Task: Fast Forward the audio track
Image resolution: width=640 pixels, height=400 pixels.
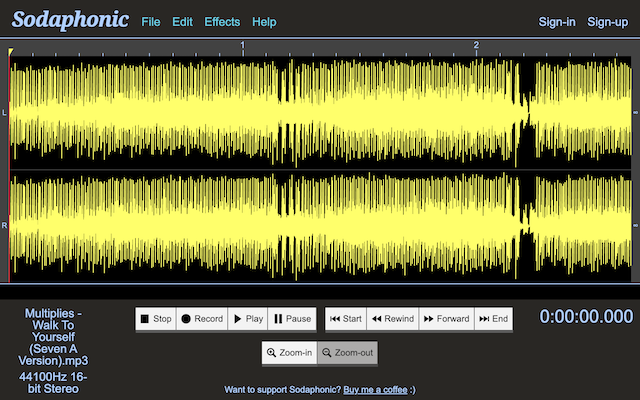Action: pos(447,319)
